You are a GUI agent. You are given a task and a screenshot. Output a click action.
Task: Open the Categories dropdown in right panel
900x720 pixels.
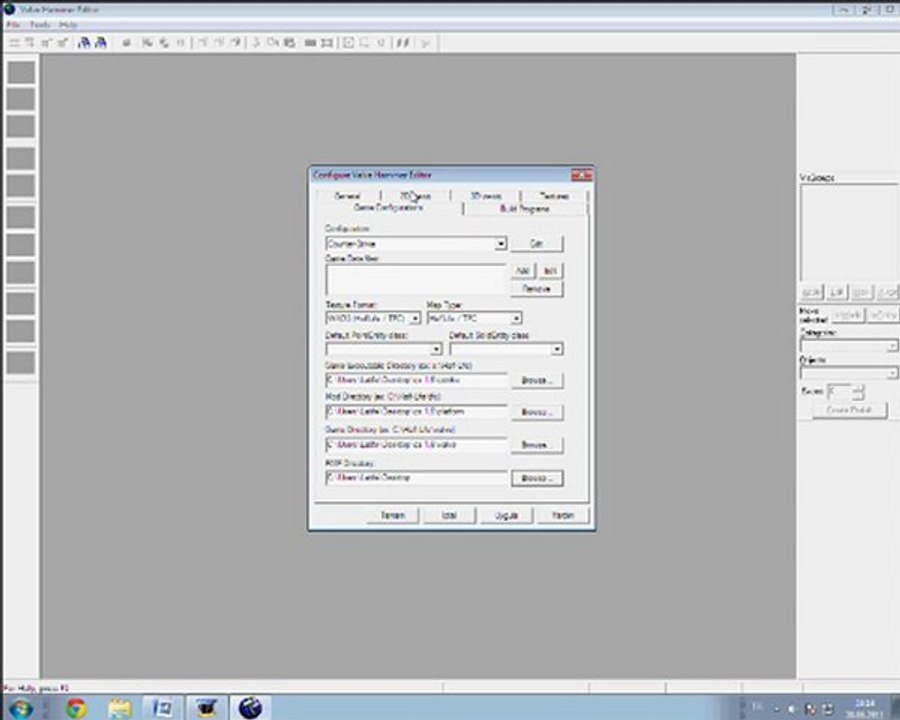[848, 346]
